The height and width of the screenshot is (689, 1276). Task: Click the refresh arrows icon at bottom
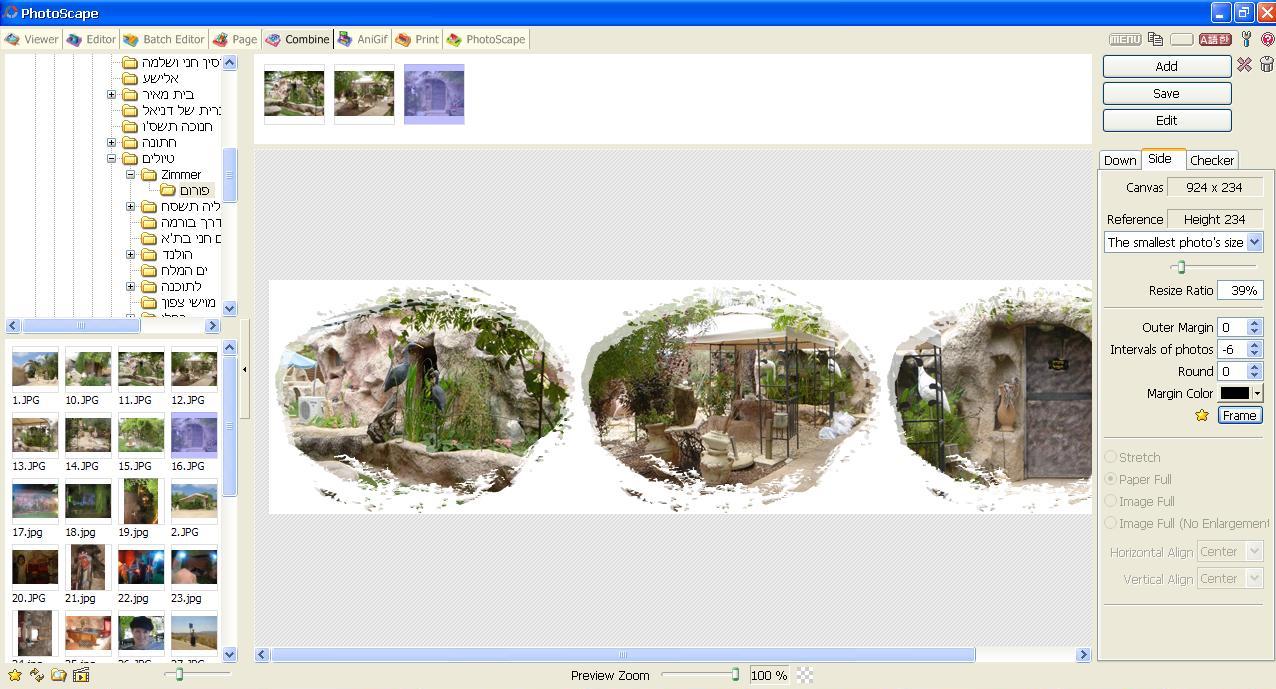pyautogui.click(x=37, y=675)
